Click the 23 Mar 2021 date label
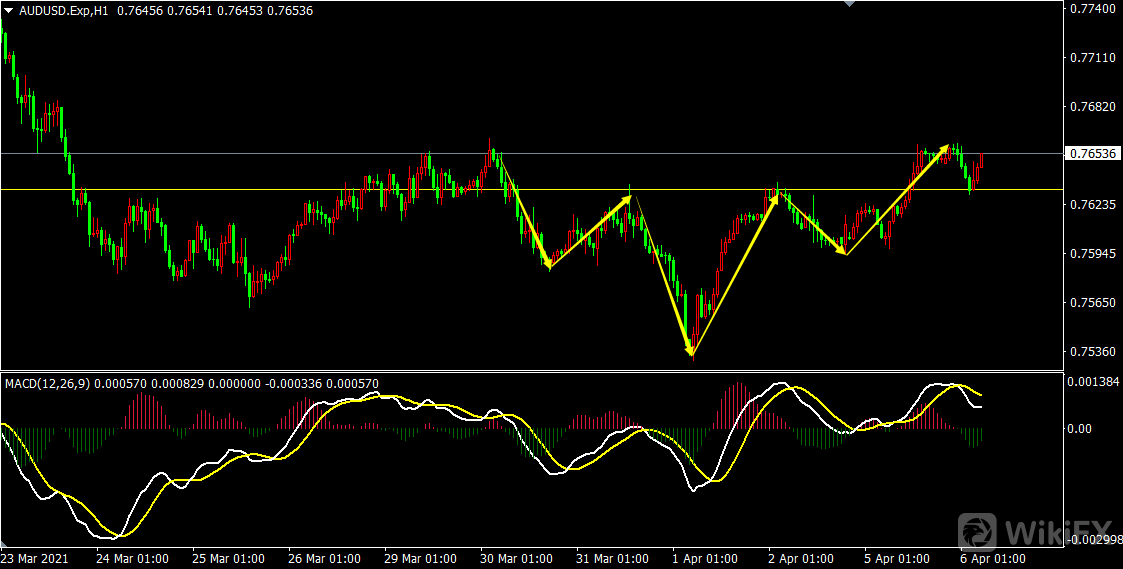 tap(34, 558)
